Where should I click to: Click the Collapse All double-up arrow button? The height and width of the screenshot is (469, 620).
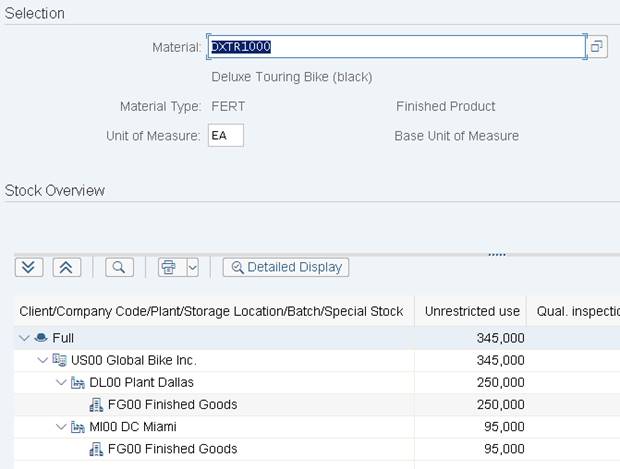click(66, 267)
